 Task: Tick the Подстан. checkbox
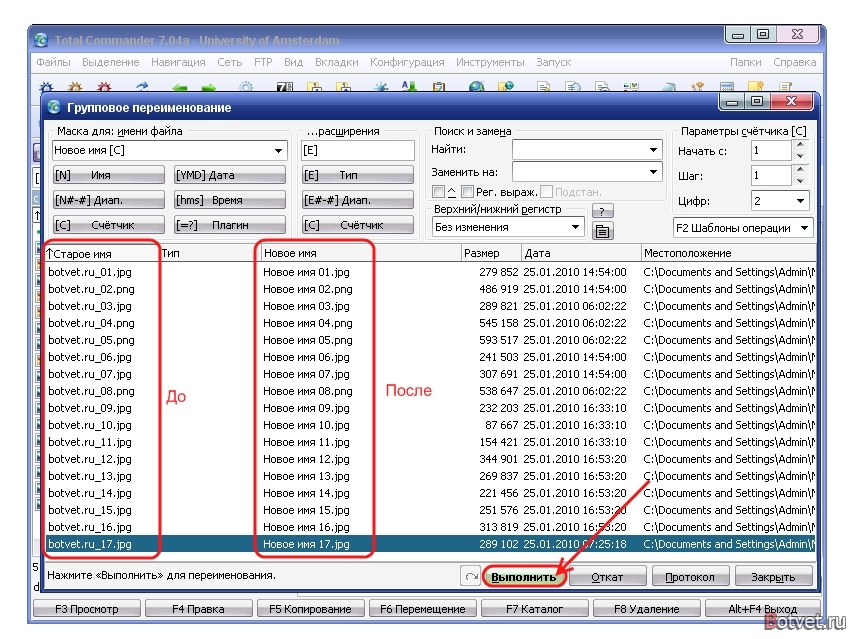click(x=547, y=192)
